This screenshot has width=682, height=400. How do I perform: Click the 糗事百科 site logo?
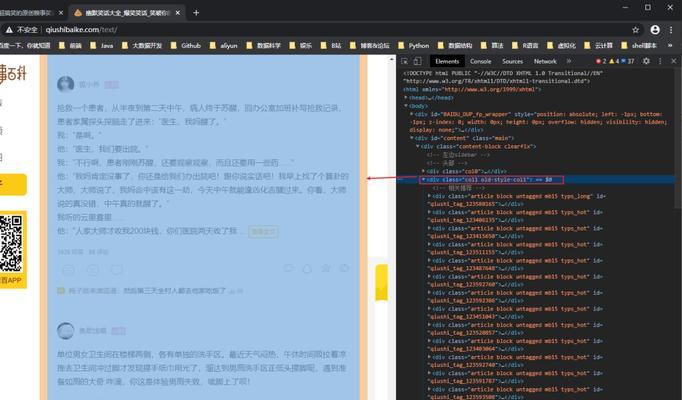coord(13,74)
